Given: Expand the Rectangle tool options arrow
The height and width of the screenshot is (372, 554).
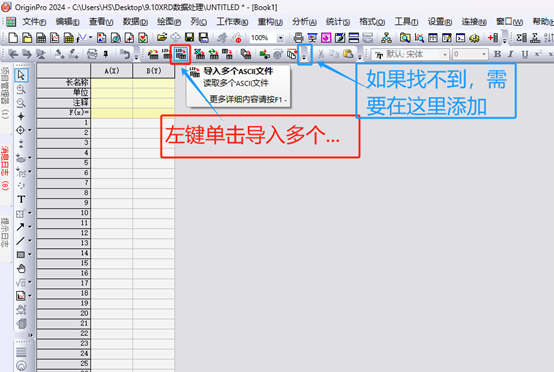Looking at the screenshot, I should pos(30,254).
